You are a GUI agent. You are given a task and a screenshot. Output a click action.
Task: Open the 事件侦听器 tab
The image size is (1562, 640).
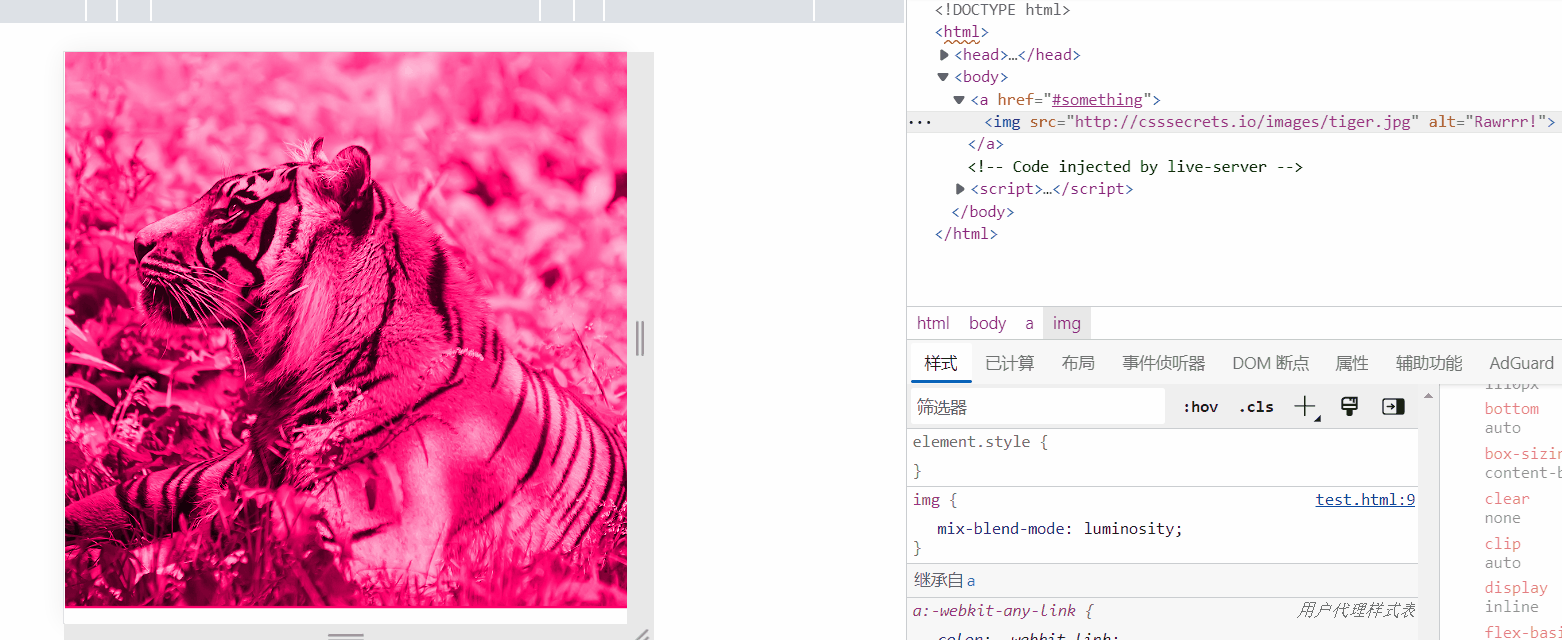click(1163, 363)
